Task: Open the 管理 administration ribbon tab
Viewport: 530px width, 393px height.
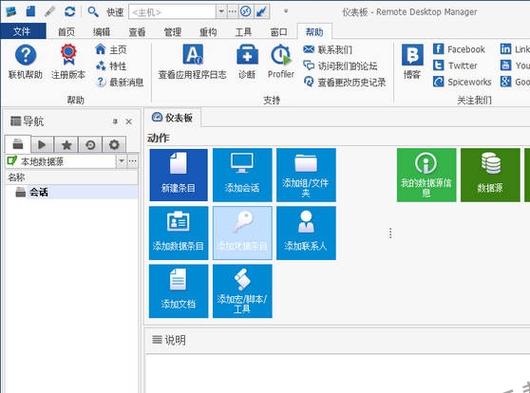Action: coord(173,32)
